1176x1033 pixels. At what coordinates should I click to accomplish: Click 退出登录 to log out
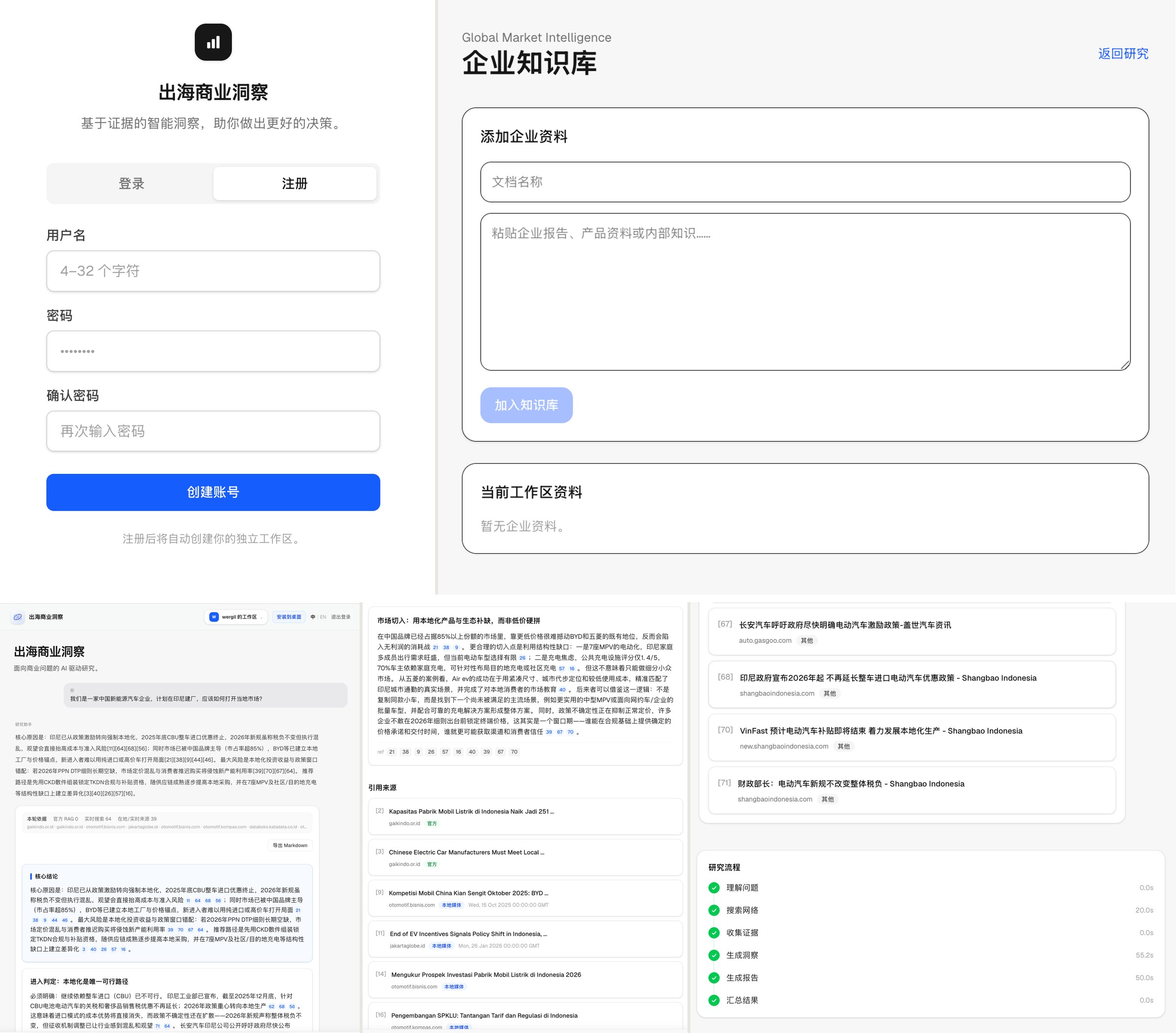point(341,617)
